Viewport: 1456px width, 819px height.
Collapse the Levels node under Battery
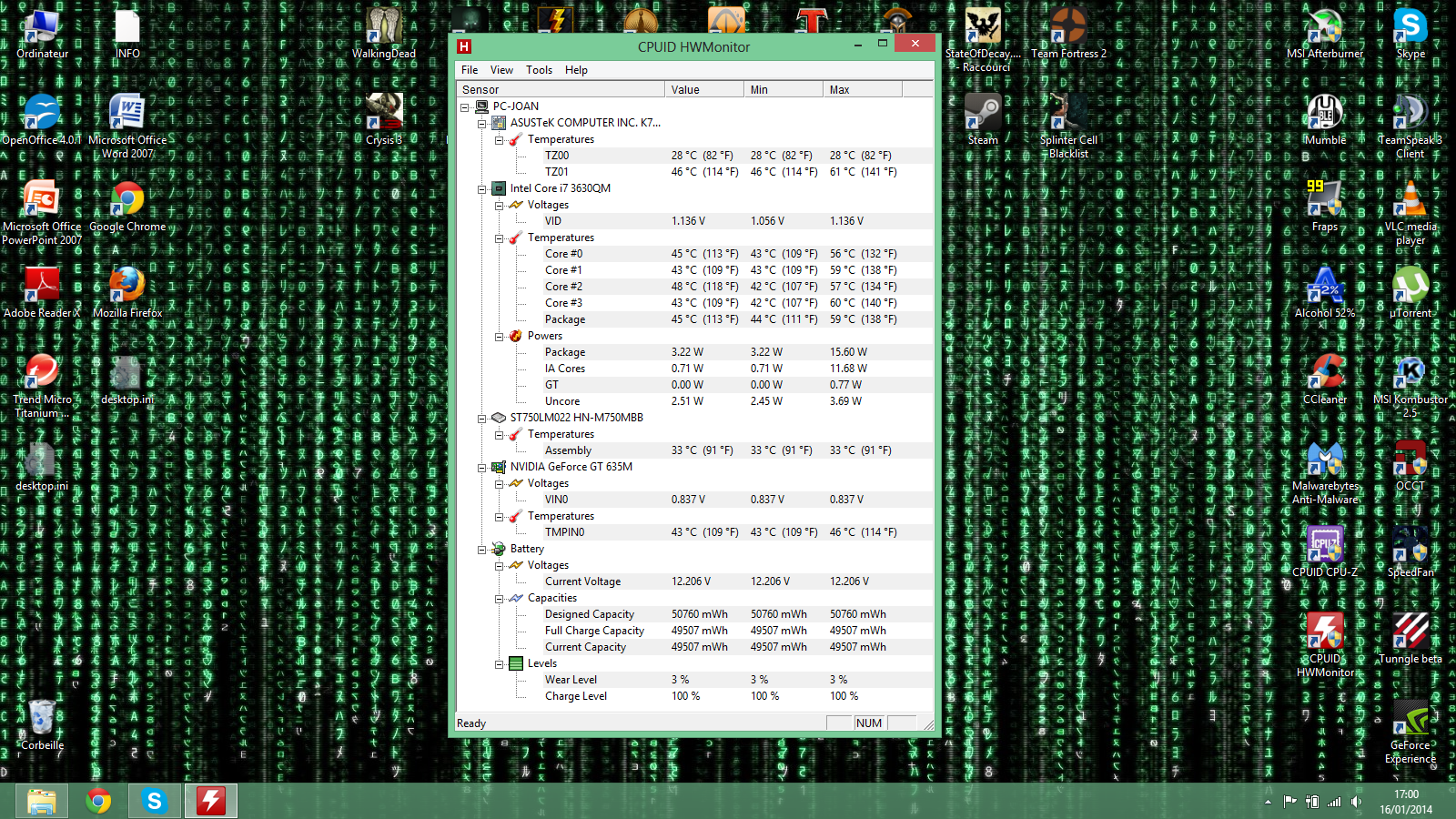tap(500, 663)
